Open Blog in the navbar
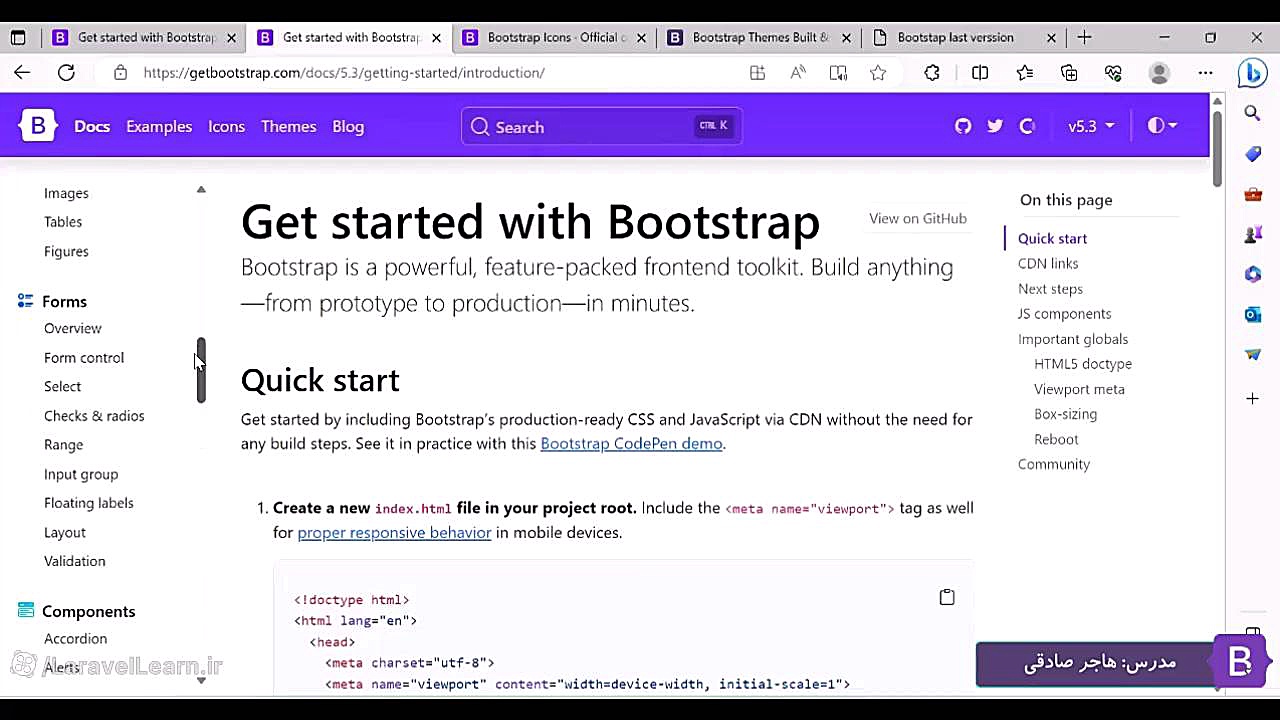Screen dimensions: 1280x720 point(348,126)
